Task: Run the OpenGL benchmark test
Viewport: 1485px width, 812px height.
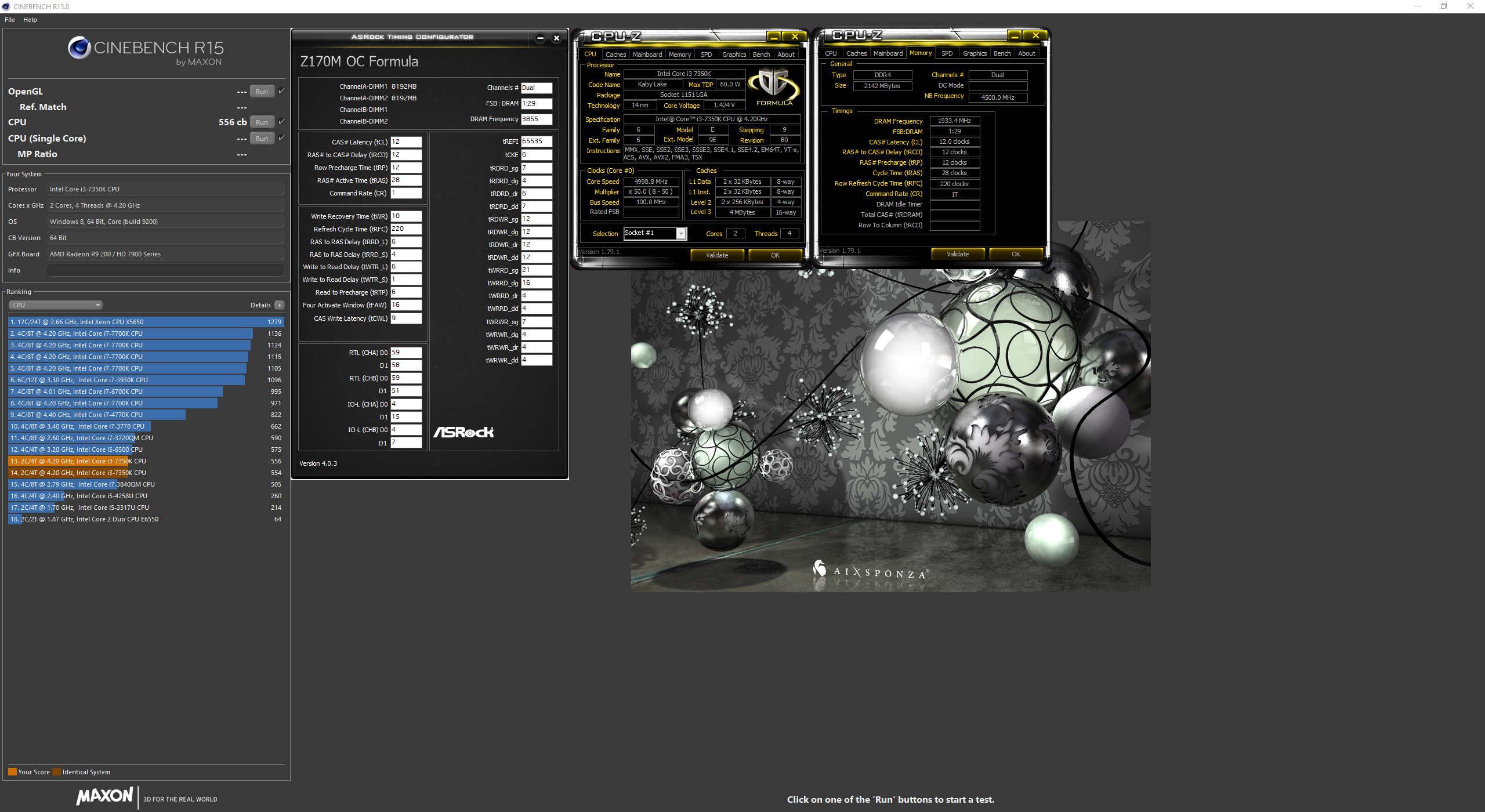Action: 262,92
